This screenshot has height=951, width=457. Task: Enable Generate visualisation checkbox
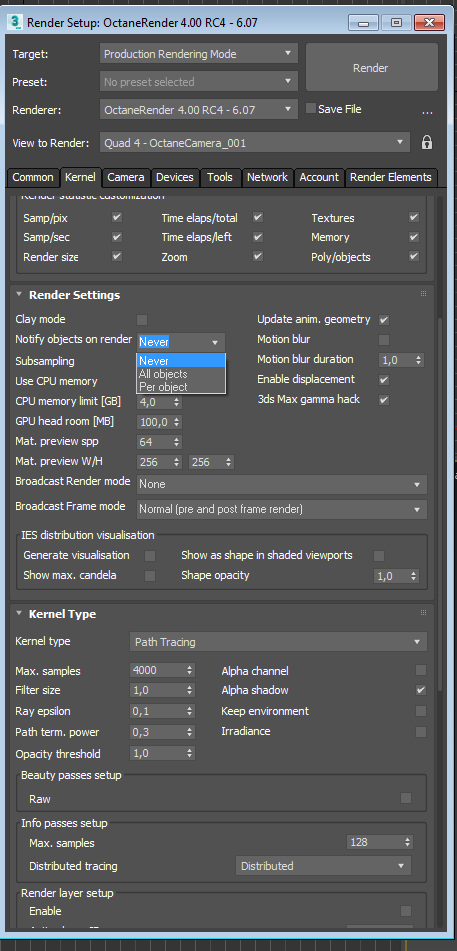pos(150,556)
